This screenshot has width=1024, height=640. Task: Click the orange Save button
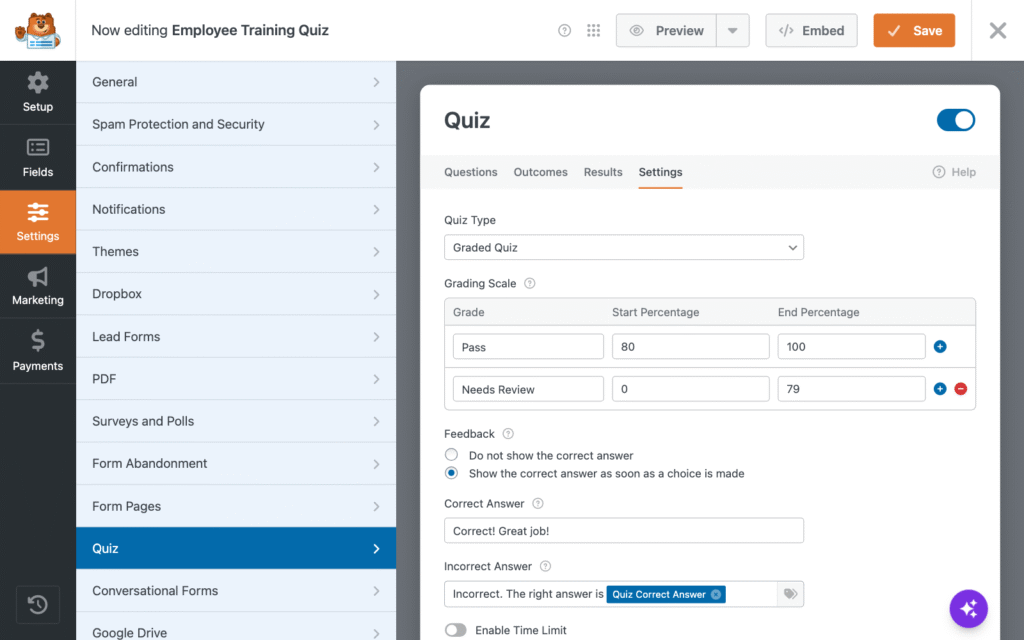(914, 31)
